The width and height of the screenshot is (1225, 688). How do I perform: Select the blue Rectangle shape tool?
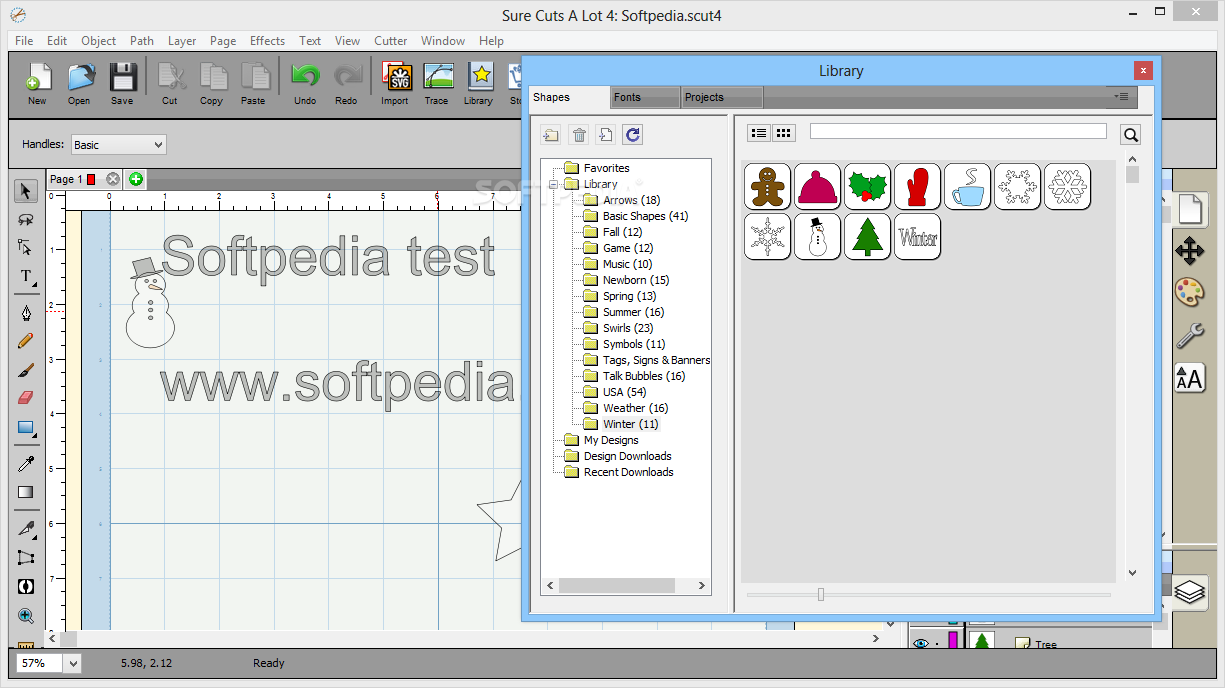[x=26, y=428]
